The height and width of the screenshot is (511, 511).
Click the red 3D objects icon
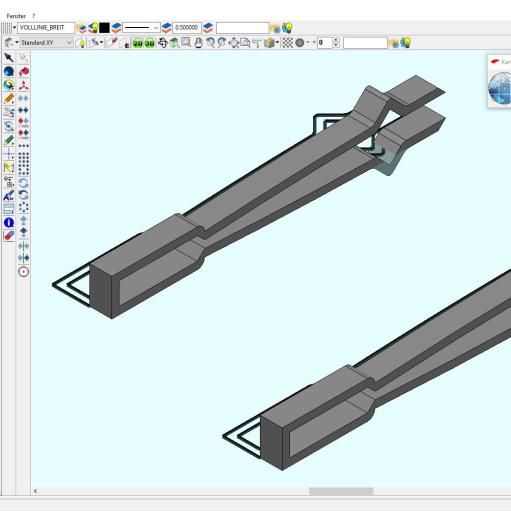(23, 71)
